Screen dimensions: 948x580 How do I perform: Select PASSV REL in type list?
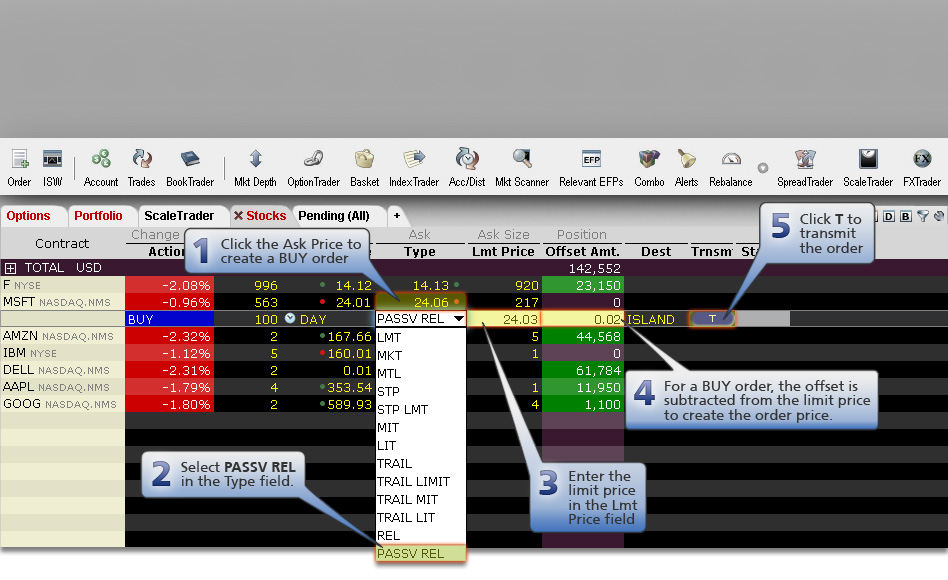pyautogui.click(x=421, y=553)
